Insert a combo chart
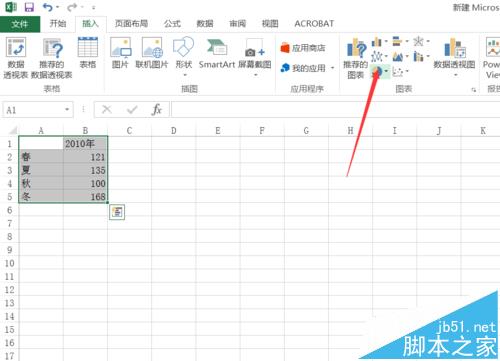 pyautogui.click(x=421, y=57)
